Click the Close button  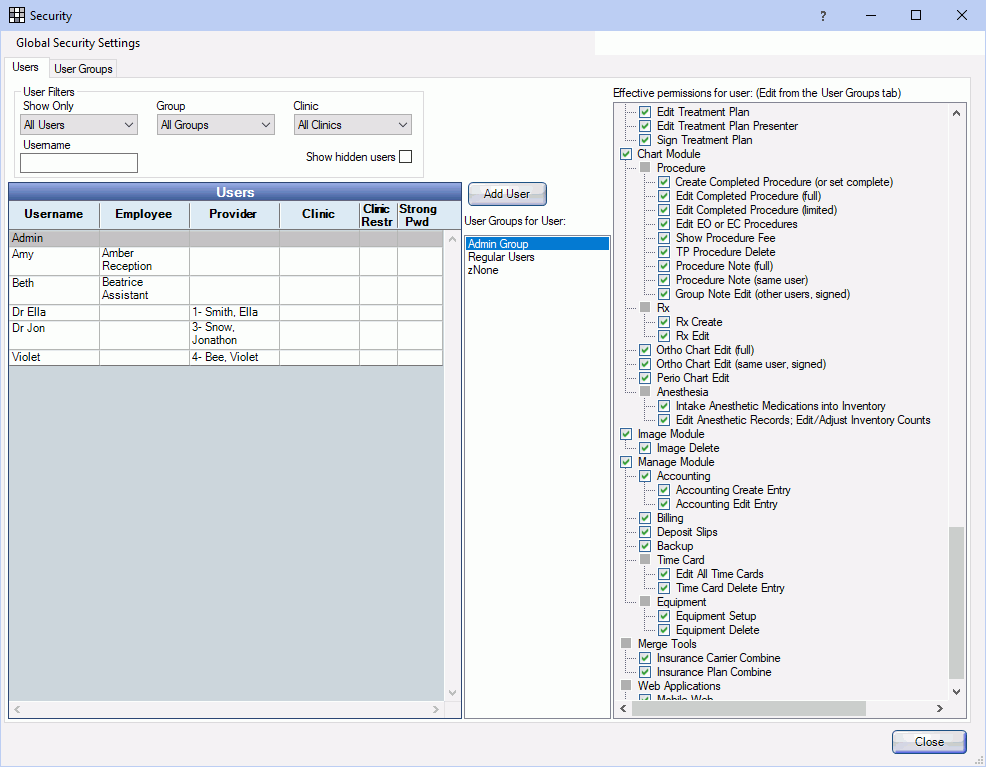[x=929, y=742]
